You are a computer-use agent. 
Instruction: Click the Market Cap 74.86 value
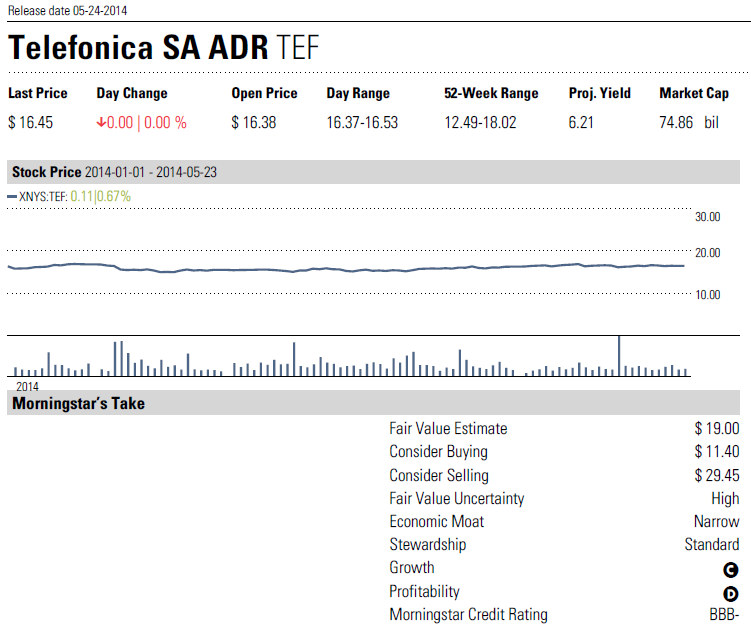pyautogui.click(x=676, y=122)
